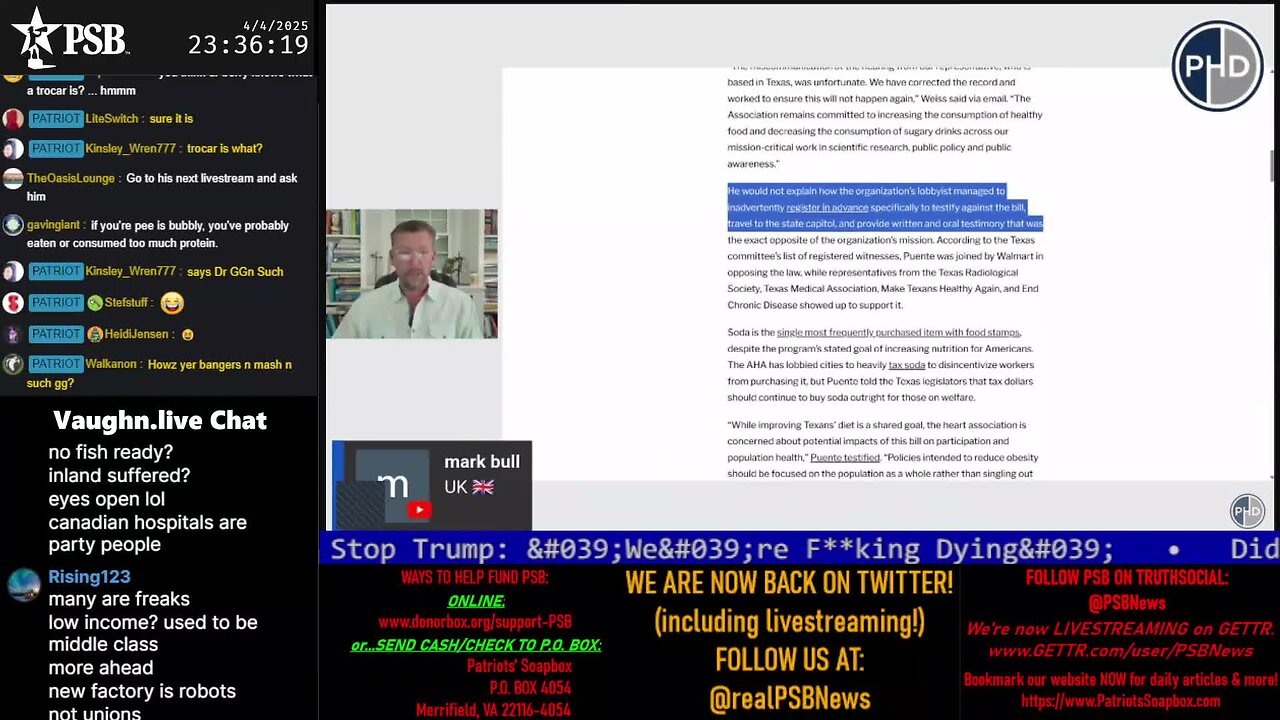Click the highlighted paragraph starting 'He would not explain'
The height and width of the screenshot is (720, 1280).
tap(885, 207)
